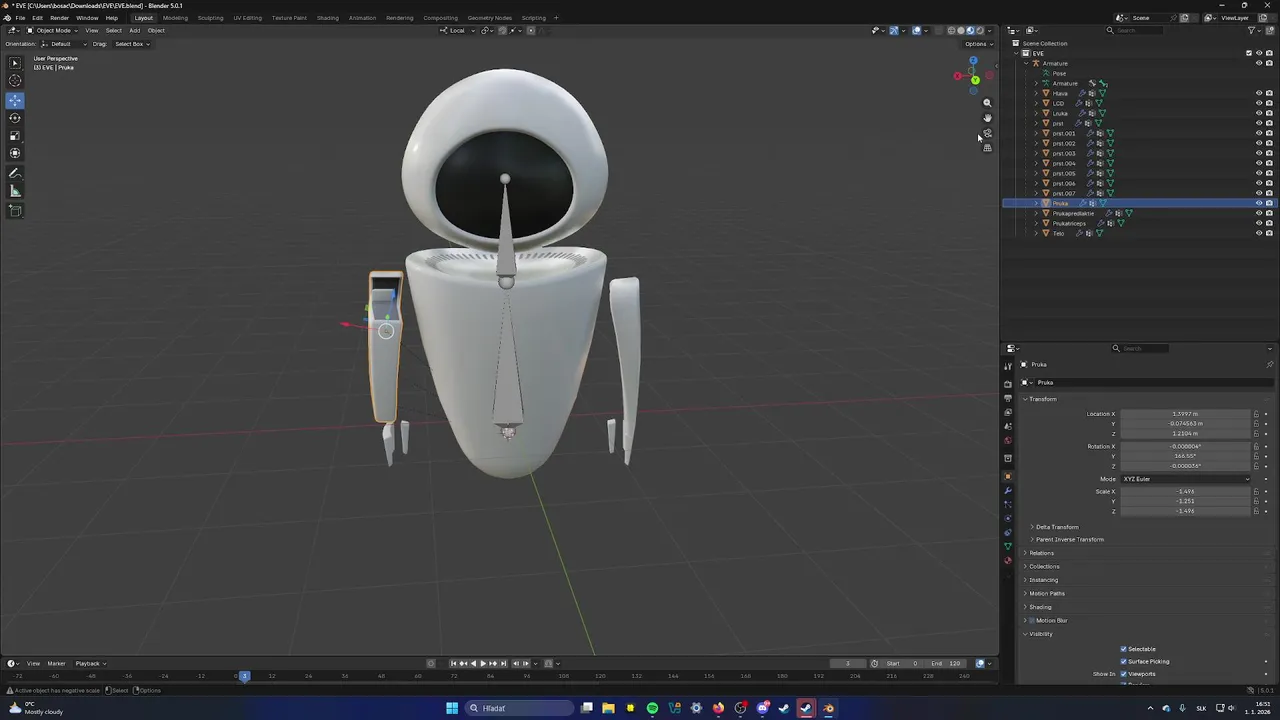Select the Select Box tool
The height and width of the screenshot is (720, 1280).
click(15, 63)
